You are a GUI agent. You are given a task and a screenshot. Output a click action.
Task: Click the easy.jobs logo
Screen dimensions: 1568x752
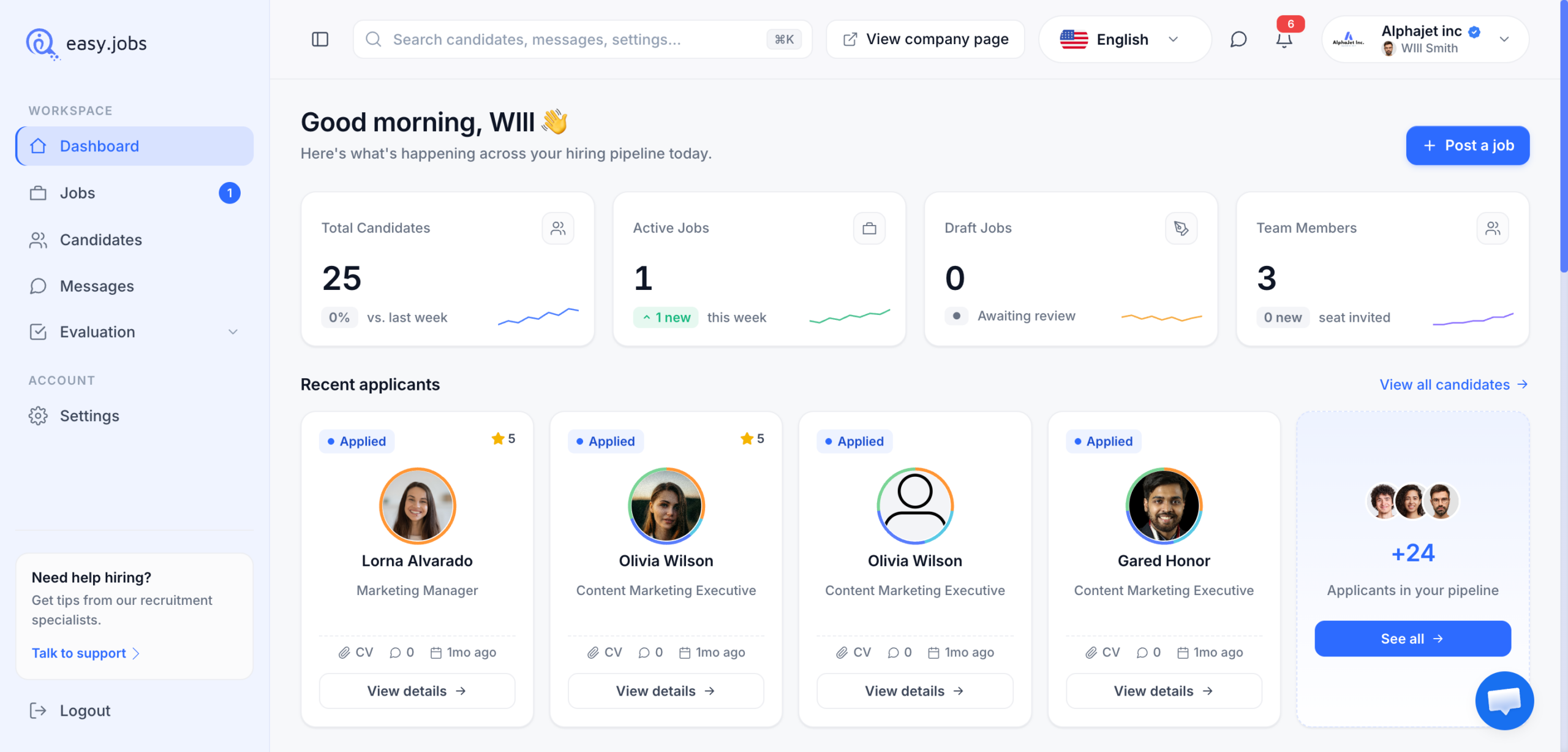[x=86, y=44]
